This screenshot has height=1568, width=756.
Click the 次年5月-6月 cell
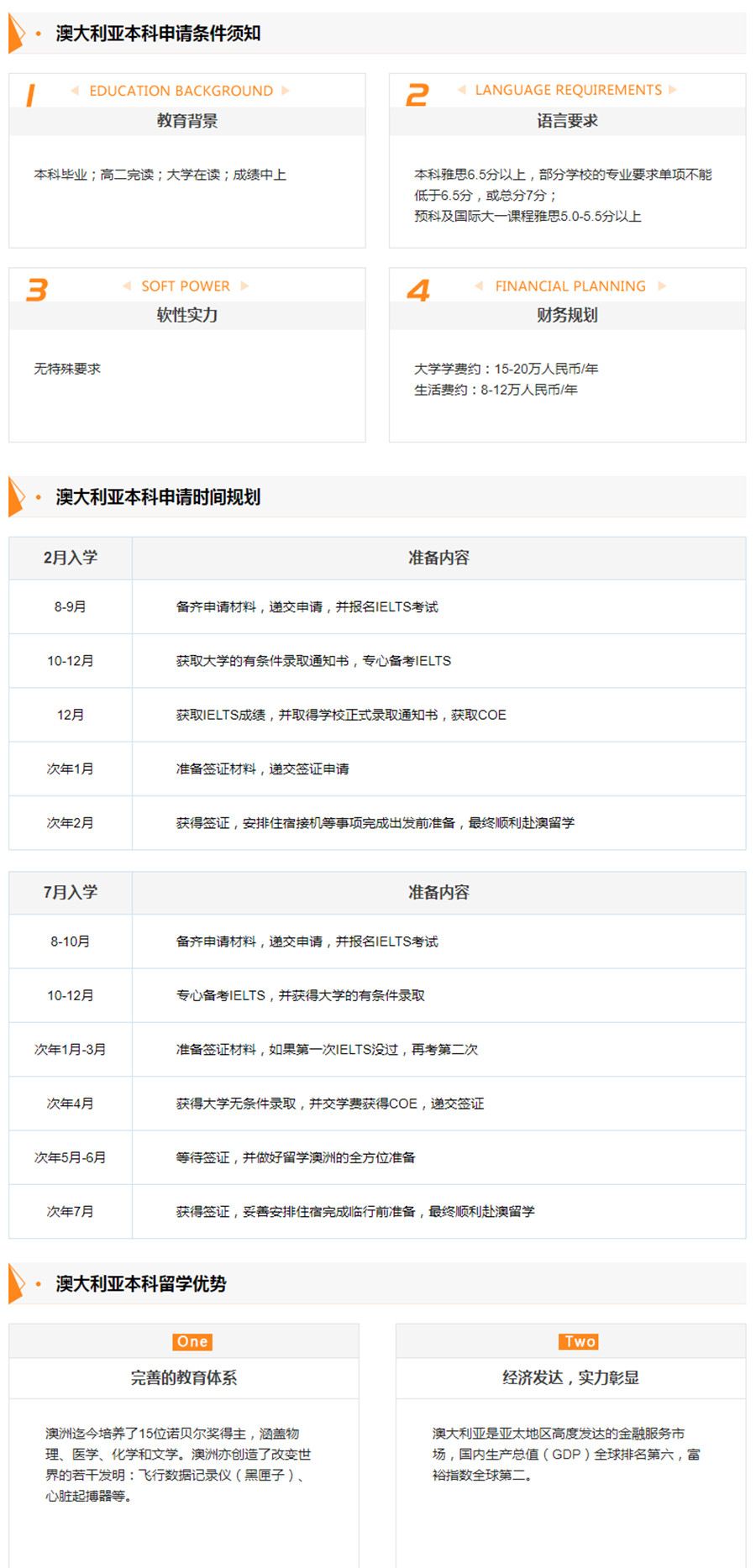coord(71,1157)
